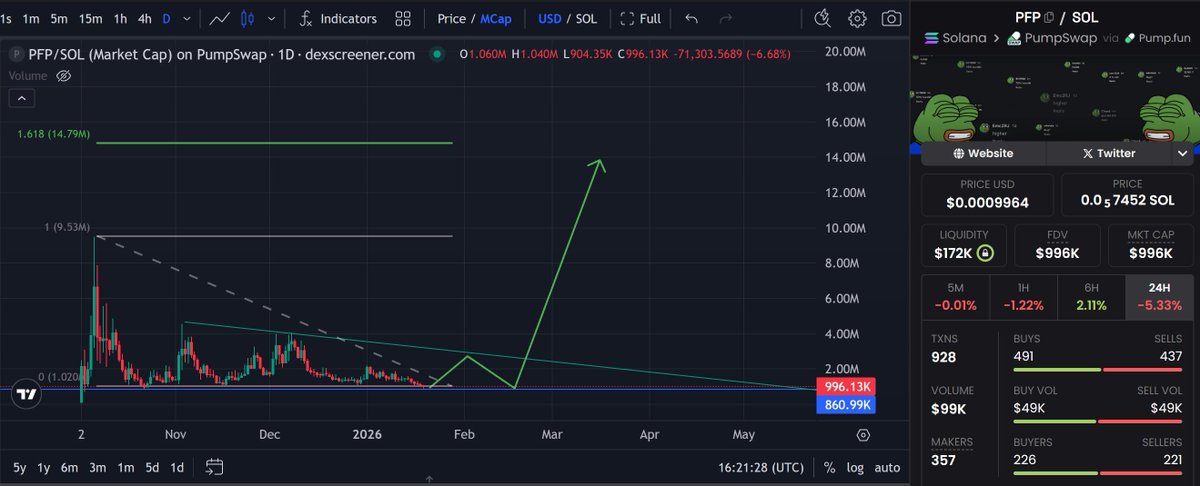Choose the 4h timeframe

[145, 18]
